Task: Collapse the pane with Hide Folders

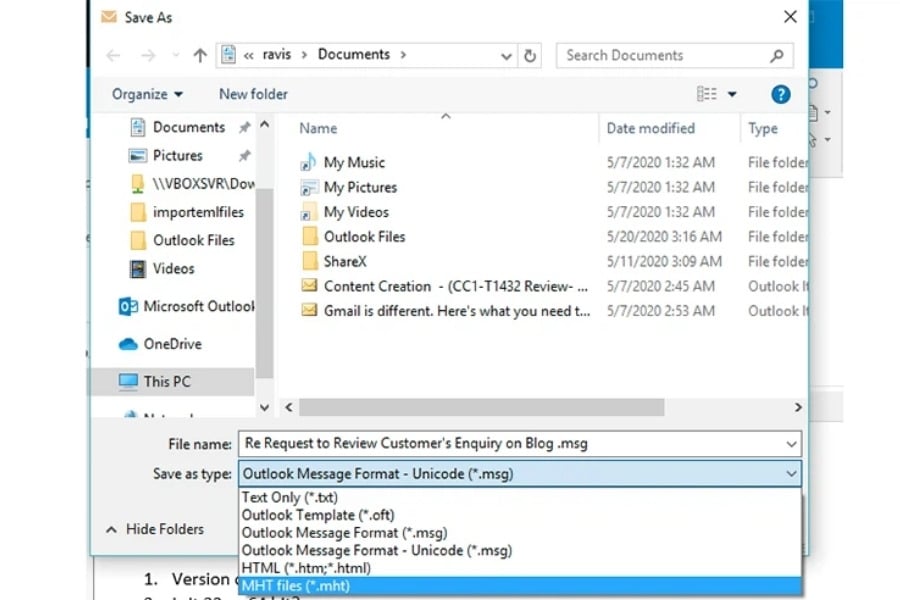Action: coord(155,529)
